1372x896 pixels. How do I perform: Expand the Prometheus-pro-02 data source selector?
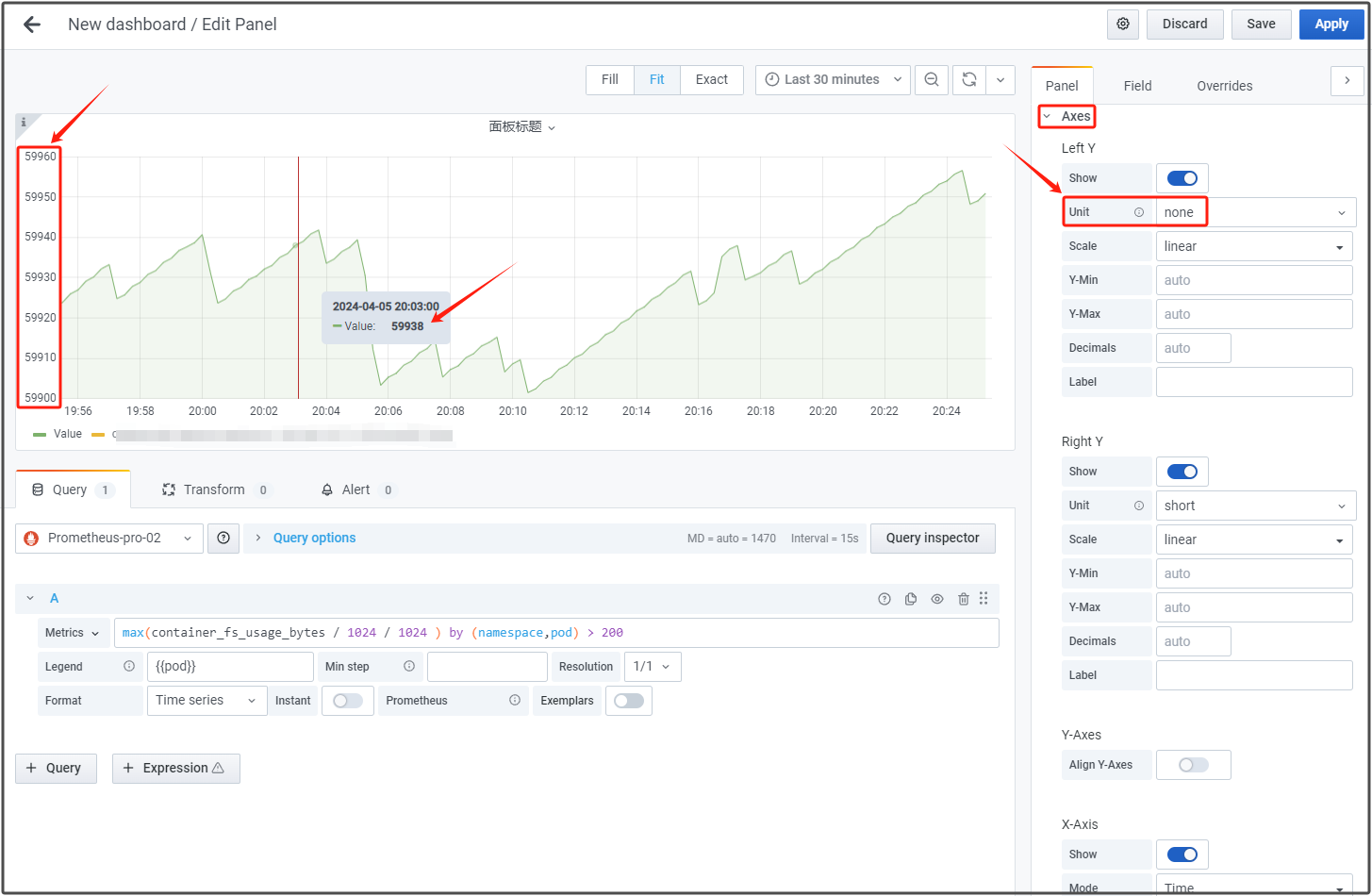coord(109,539)
